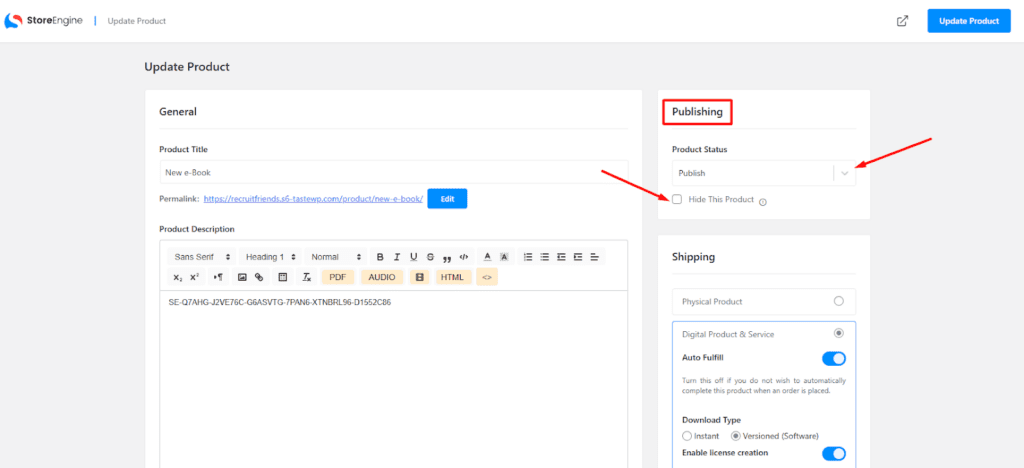Apply italic formatting
This screenshot has height=468, width=1024.
[x=396, y=257]
